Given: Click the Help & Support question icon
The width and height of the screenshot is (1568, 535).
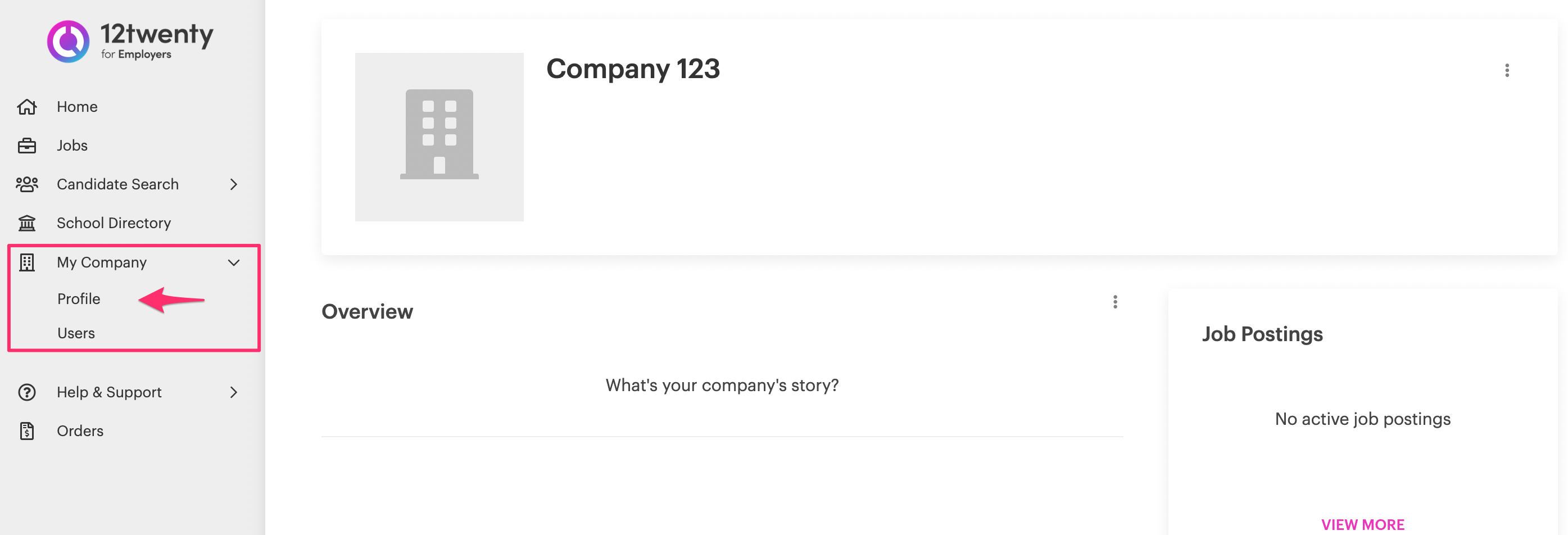Looking at the screenshot, I should coord(27,393).
